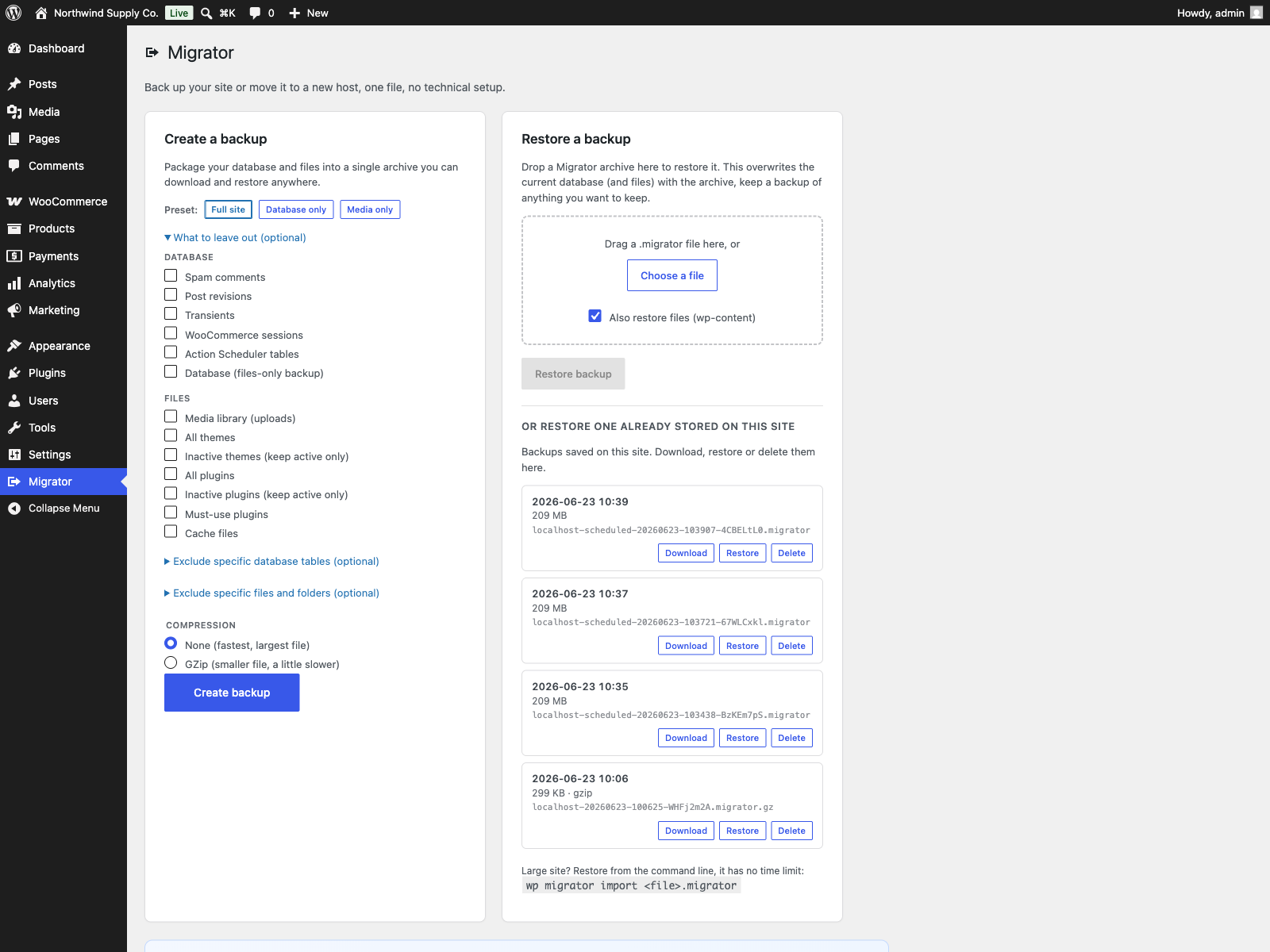The height and width of the screenshot is (952, 1270).
Task: Click the Migrator icon beside page title
Action: pos(152,52)
